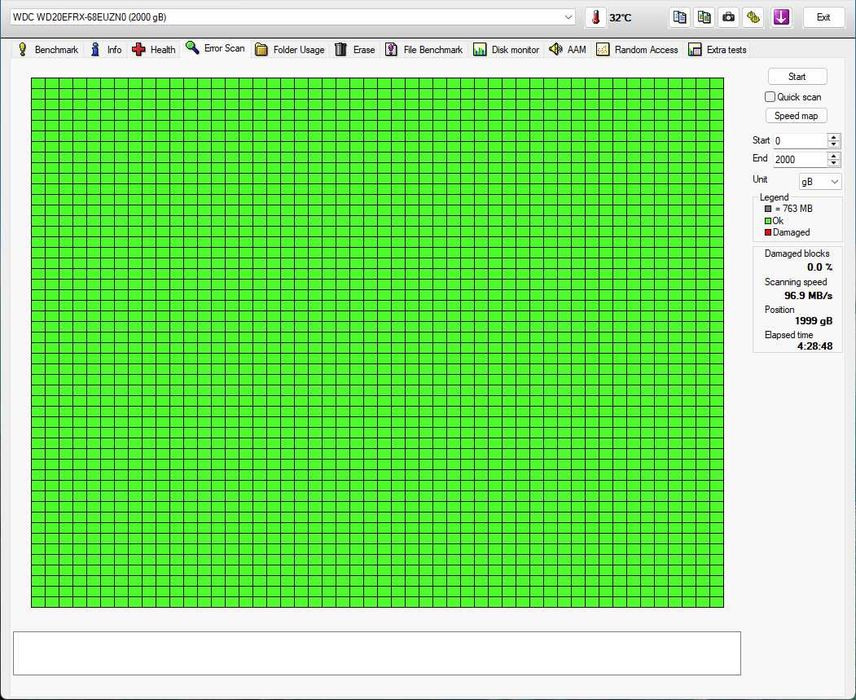Click the copy text to clipboard icon
Viewport: 856px width, 700px height.
click(x=680, y=17)
